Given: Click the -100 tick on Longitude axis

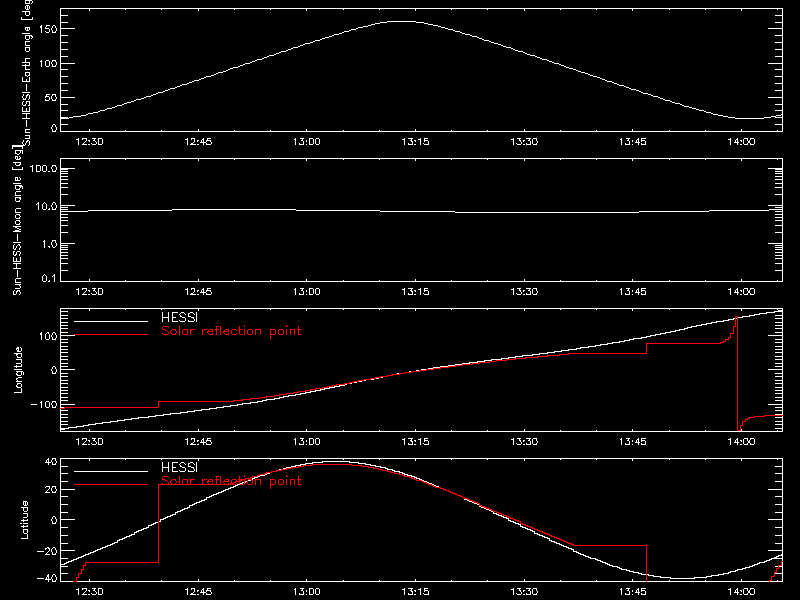Looking at the screenshot, I should coord(43,405).
